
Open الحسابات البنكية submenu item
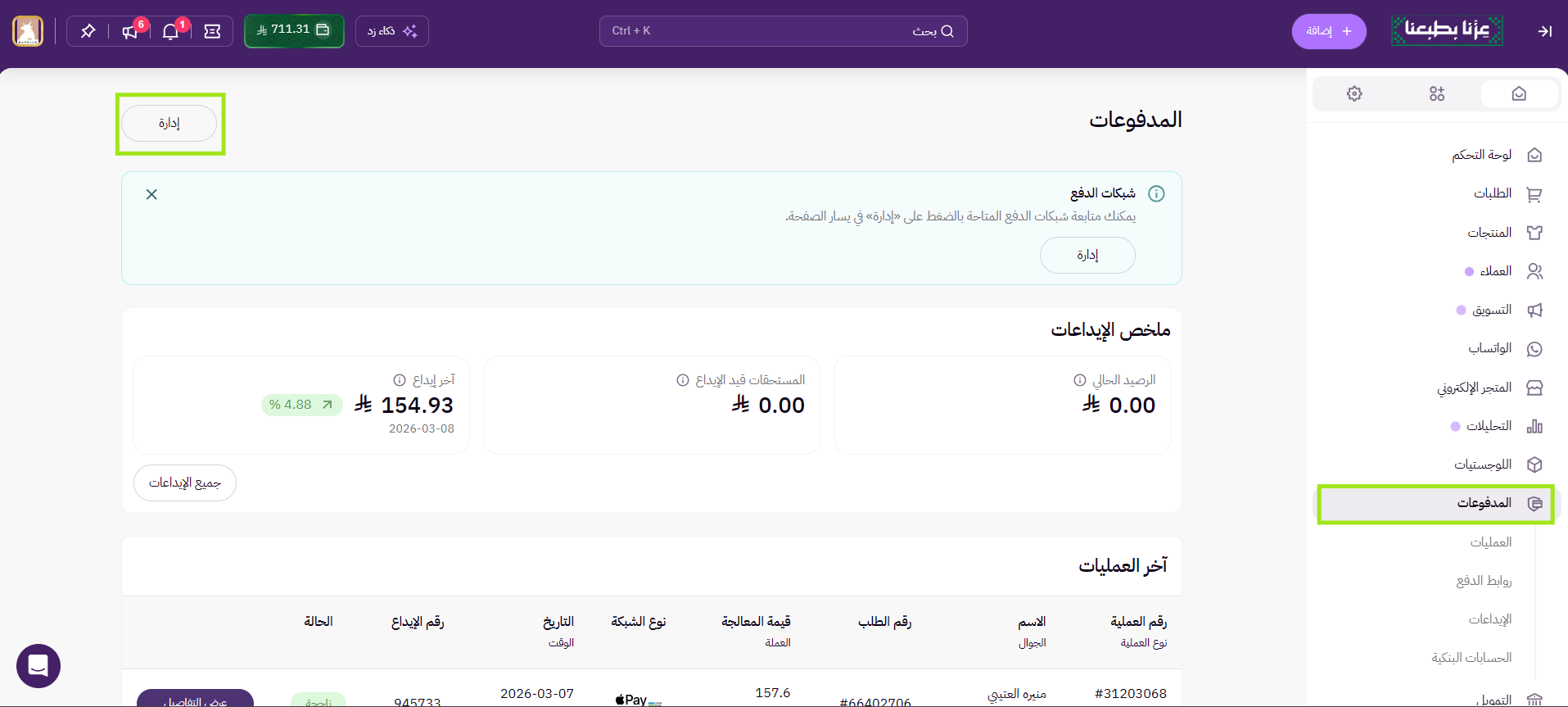coord(1471,658)
